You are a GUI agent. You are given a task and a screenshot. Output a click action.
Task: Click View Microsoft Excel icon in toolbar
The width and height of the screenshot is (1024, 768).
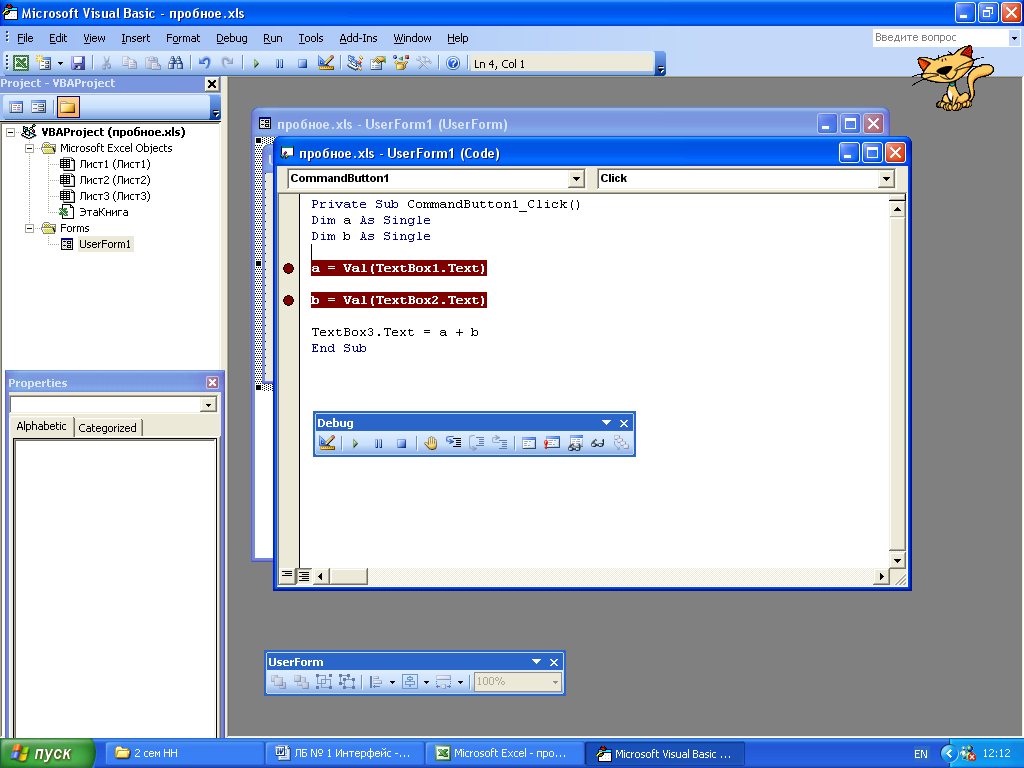[21, 63]
